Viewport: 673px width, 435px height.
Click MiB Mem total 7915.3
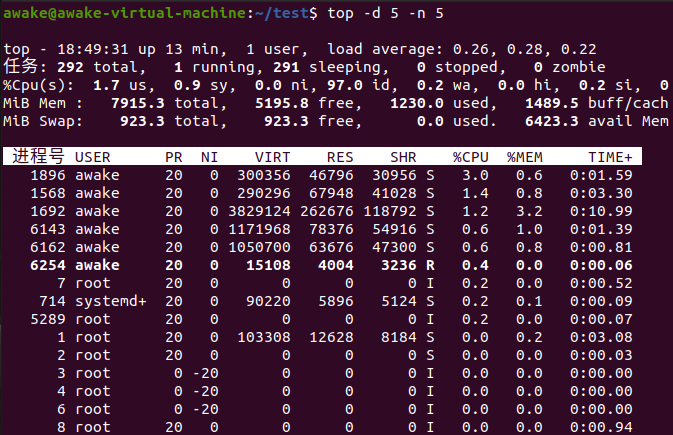[138, 103]
